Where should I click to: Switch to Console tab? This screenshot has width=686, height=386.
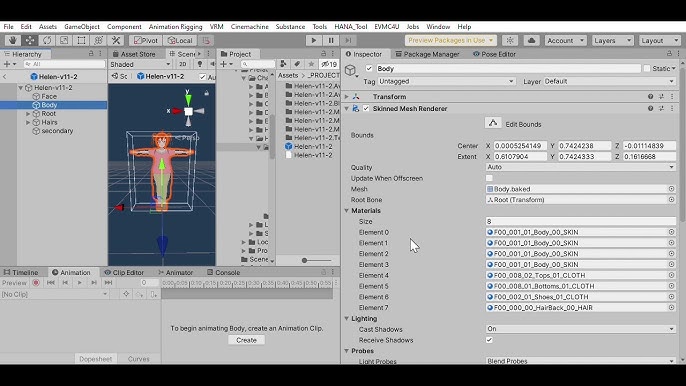click(223, 272)
